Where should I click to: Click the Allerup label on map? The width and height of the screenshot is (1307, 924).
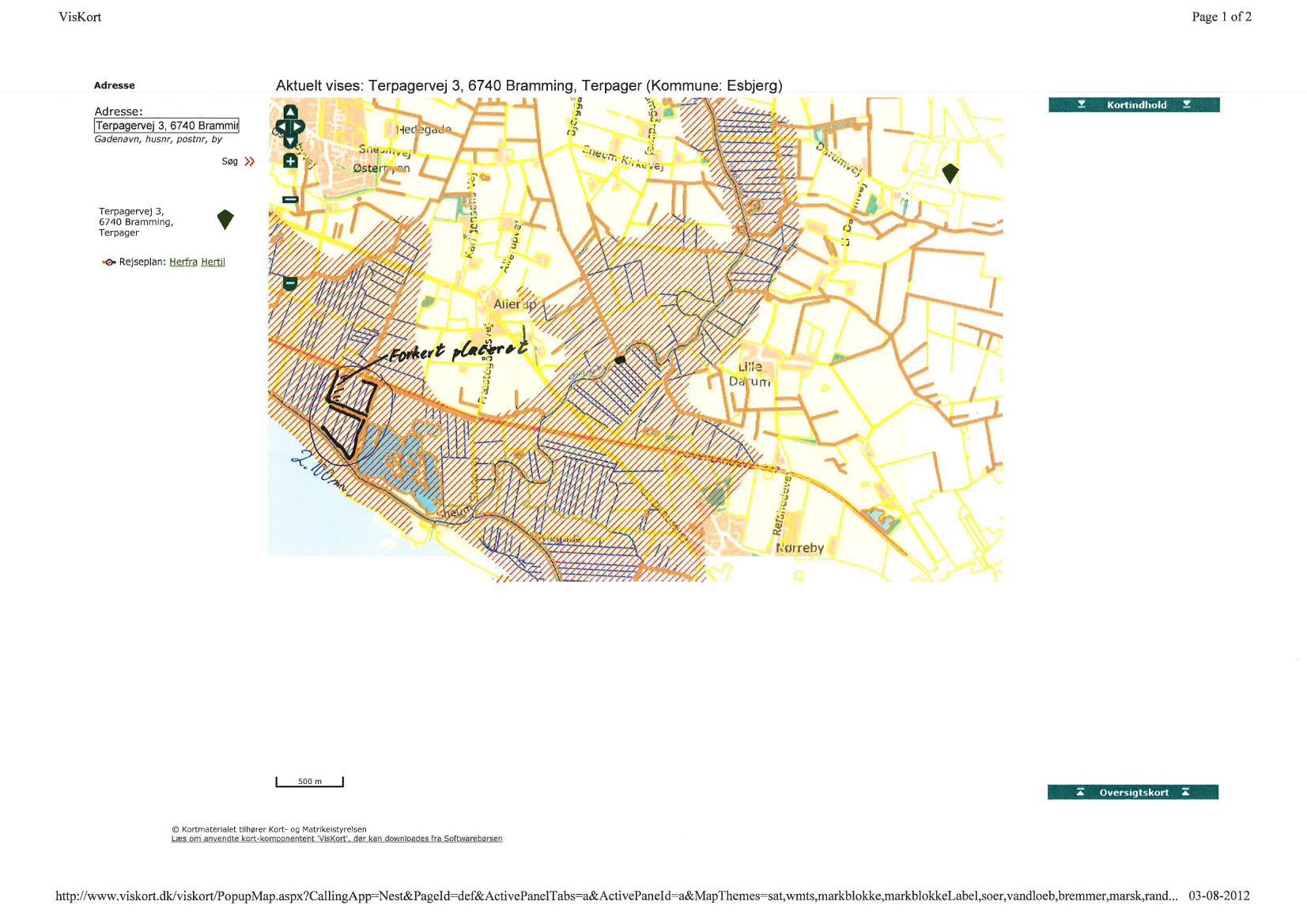[x=515, y=304]
